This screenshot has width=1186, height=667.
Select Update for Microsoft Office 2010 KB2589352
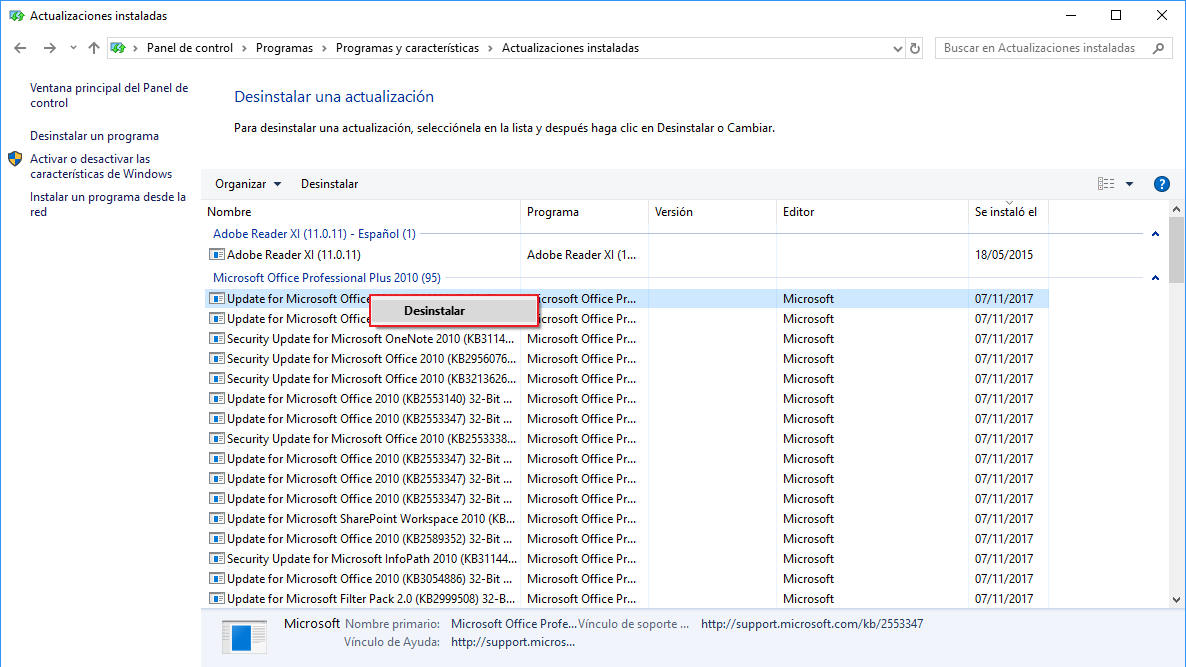(627, 538)
